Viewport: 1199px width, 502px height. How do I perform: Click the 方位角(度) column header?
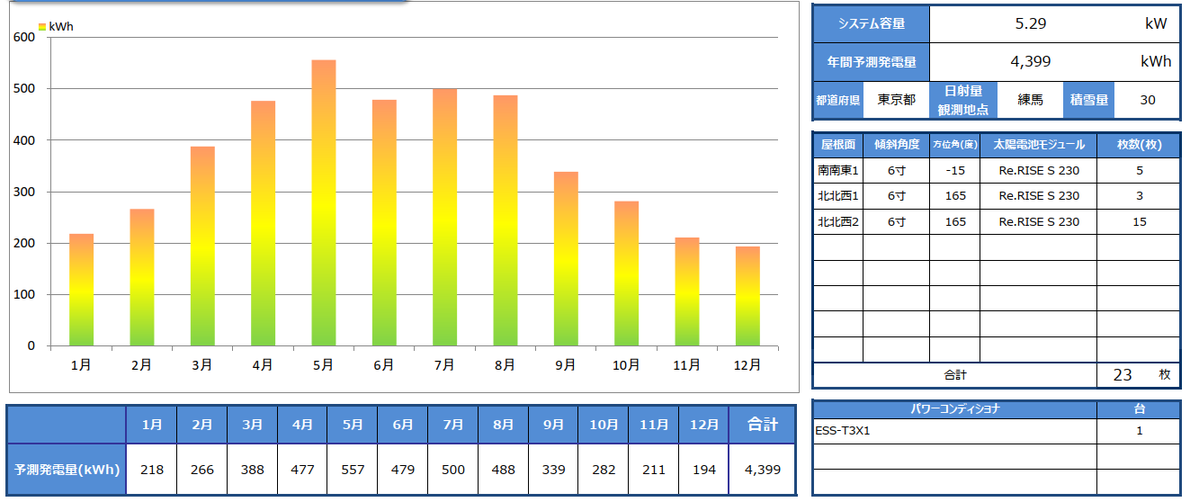click(955, 145)
